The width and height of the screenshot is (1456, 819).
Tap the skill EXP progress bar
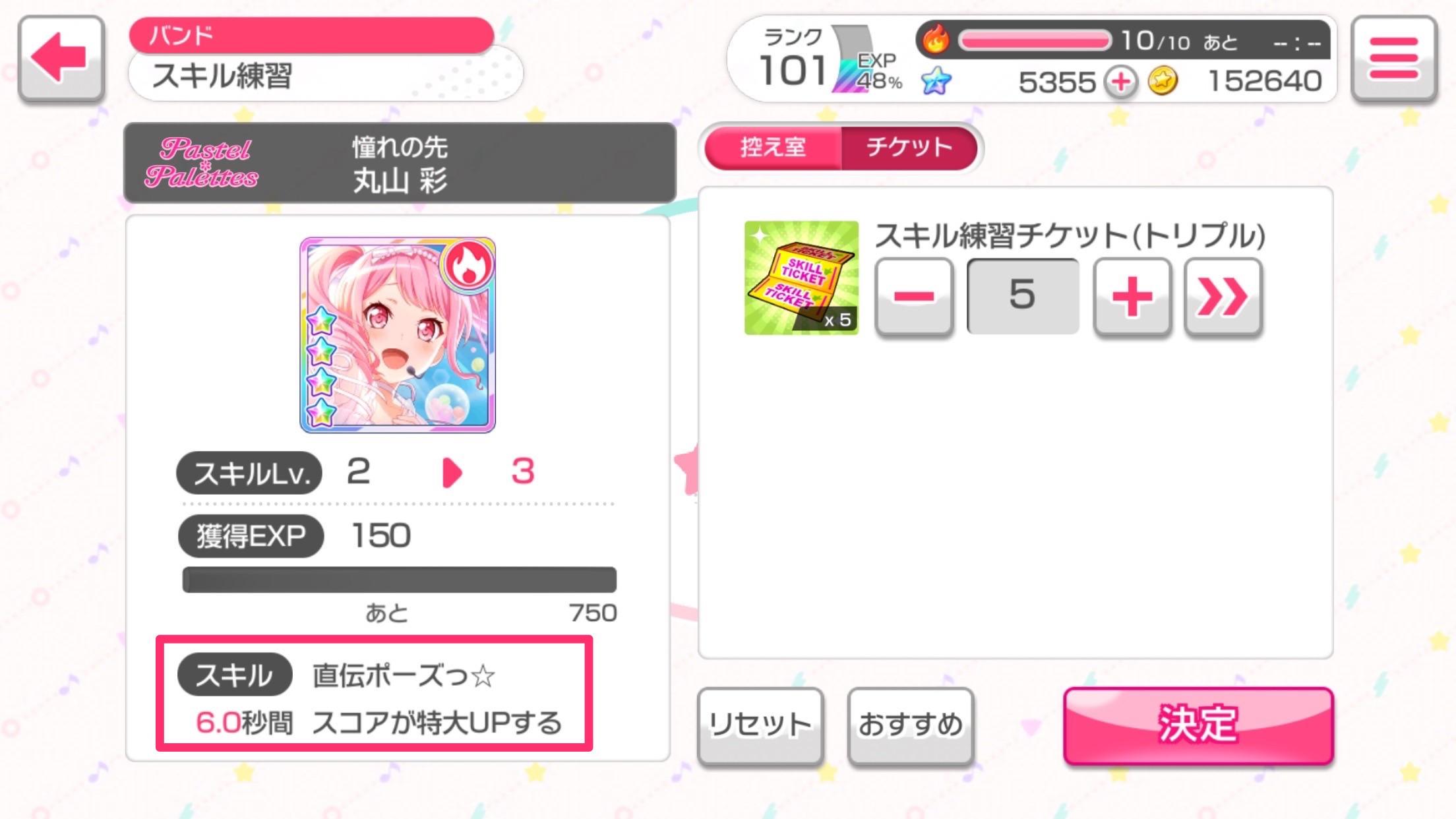(x=400, y=580)
